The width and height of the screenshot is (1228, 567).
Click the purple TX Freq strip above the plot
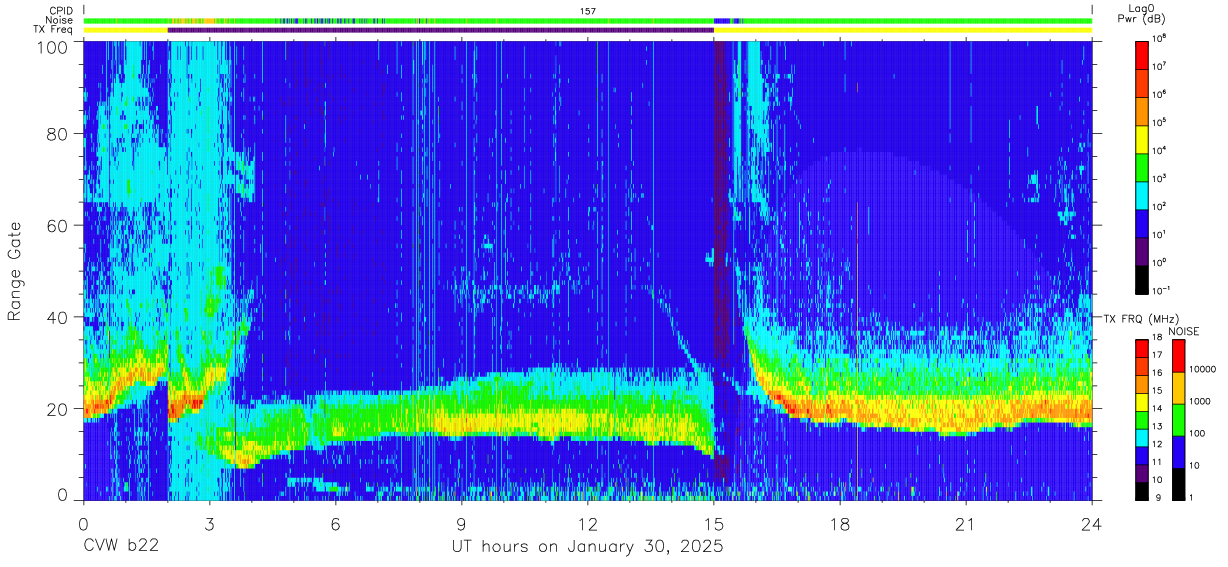[x=440, y=30]
